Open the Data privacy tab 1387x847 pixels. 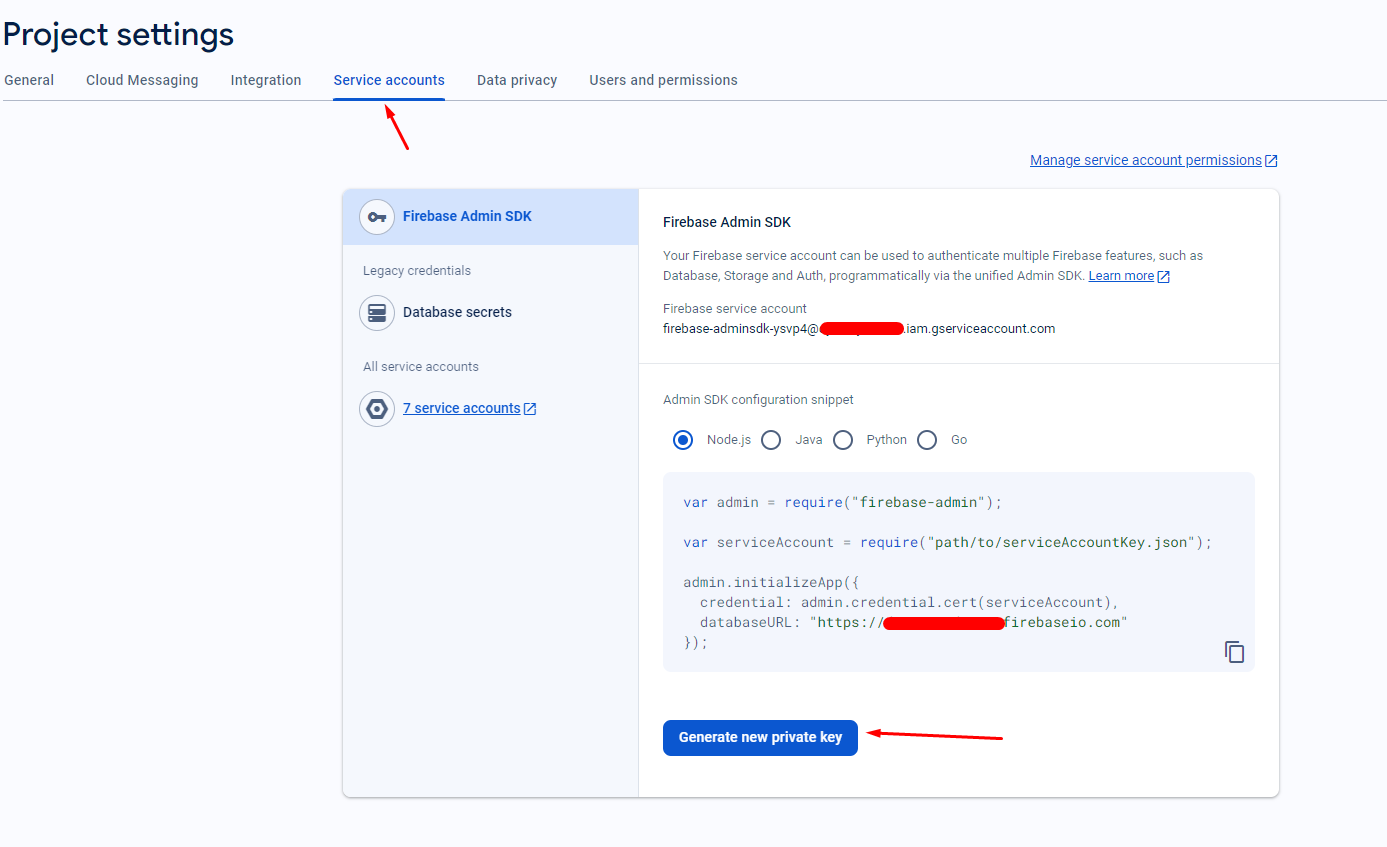click(x=517, y=80)
